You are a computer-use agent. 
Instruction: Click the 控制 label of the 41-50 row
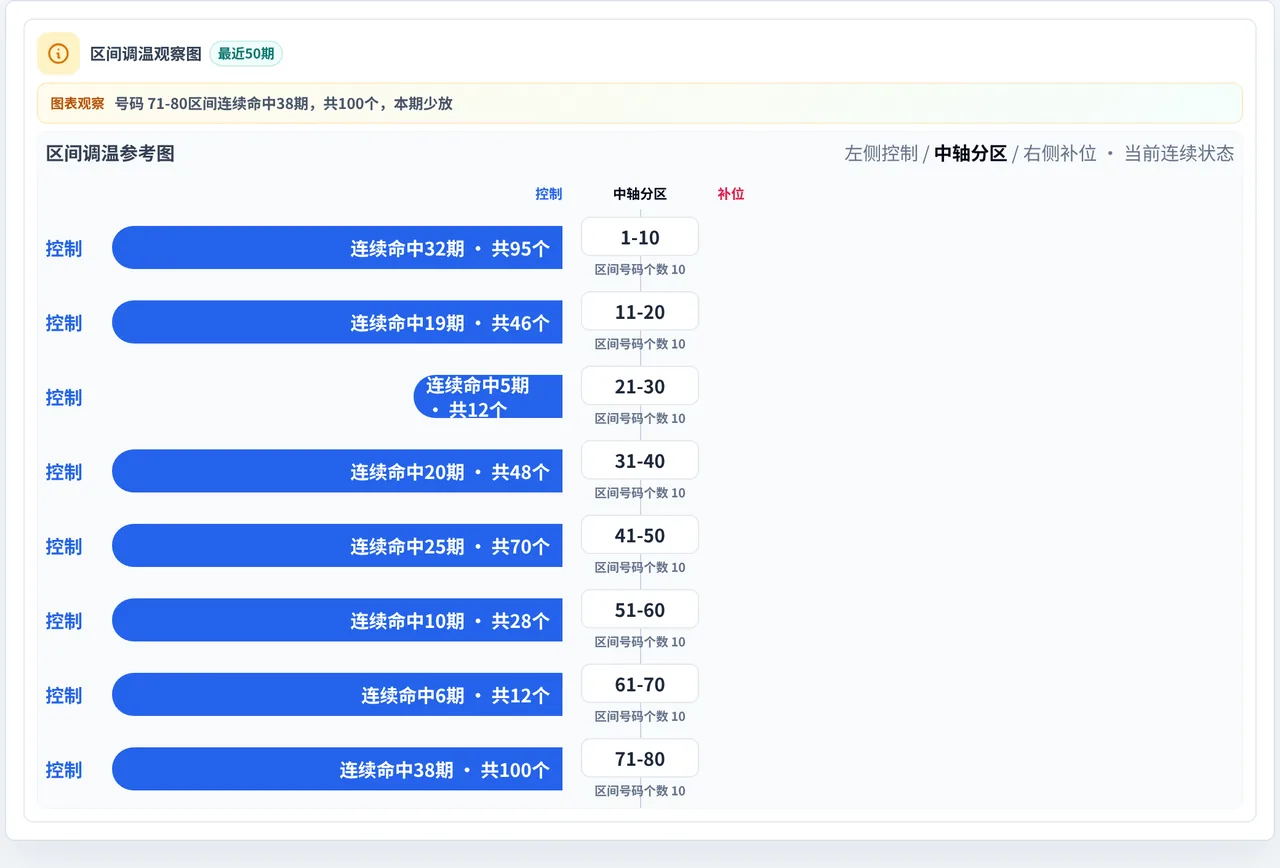tap(64, 546)
